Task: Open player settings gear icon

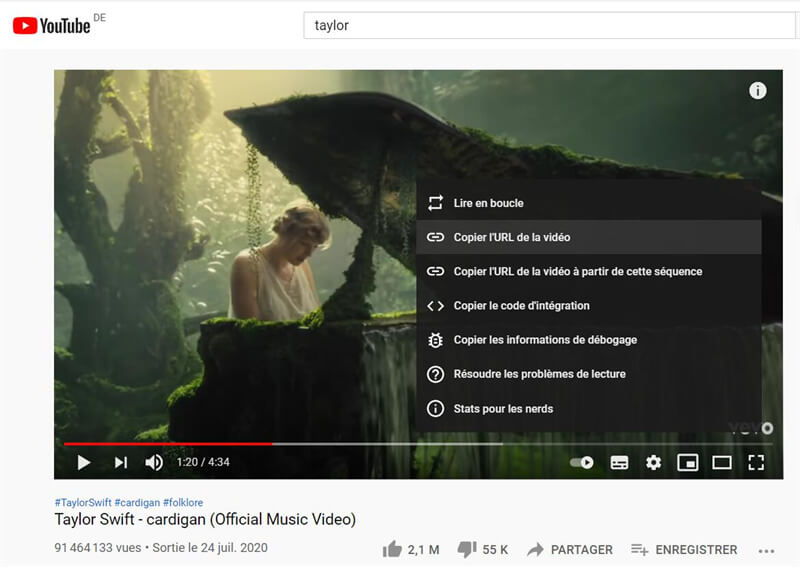Action: click(654, 462)
